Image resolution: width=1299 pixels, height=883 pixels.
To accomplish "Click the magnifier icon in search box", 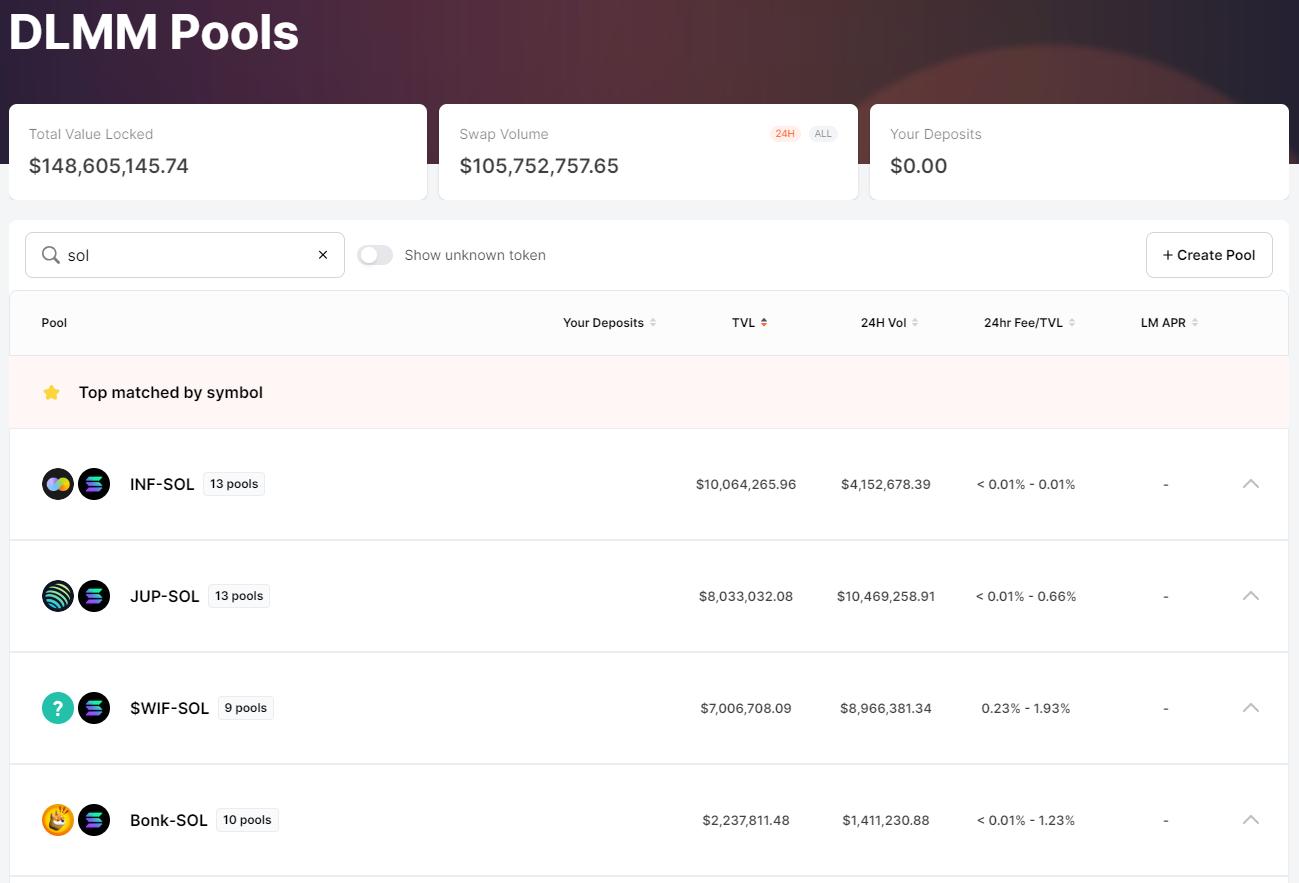I will (x=50, y=255).
